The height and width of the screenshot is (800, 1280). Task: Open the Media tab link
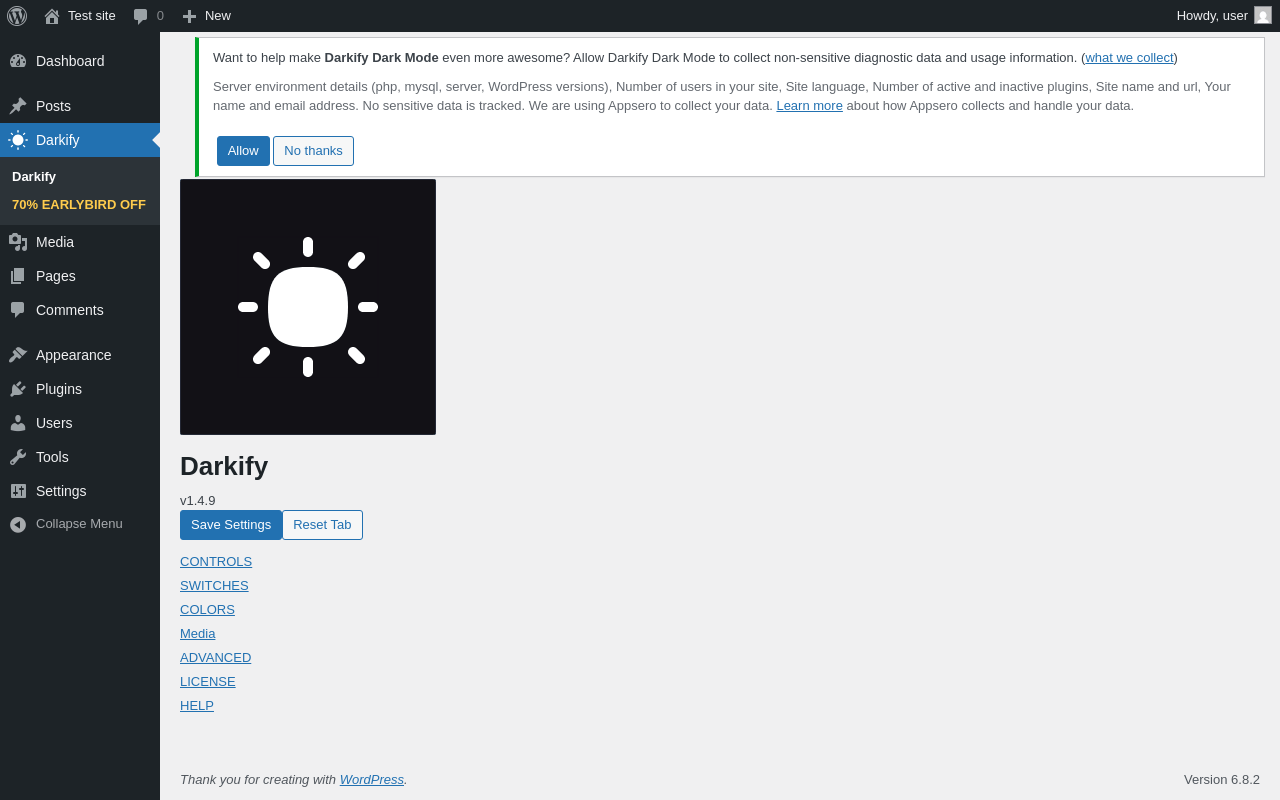[198, 634]
